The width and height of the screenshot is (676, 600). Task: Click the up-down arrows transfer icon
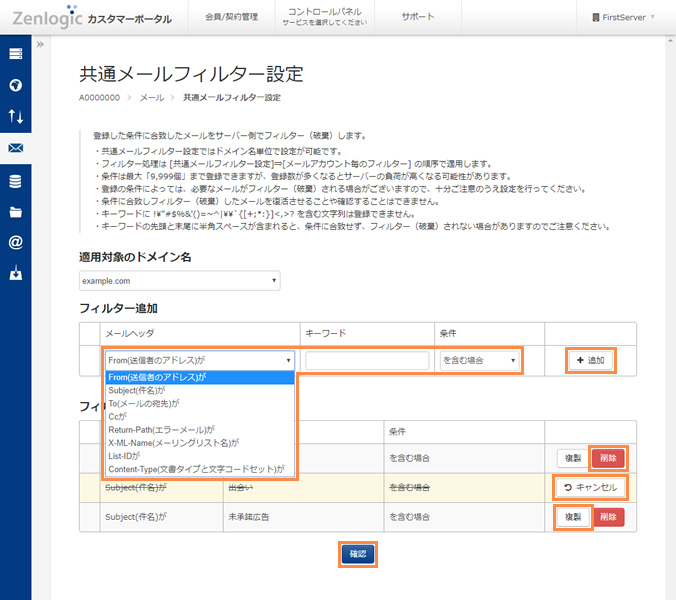[x=16, y=116]
